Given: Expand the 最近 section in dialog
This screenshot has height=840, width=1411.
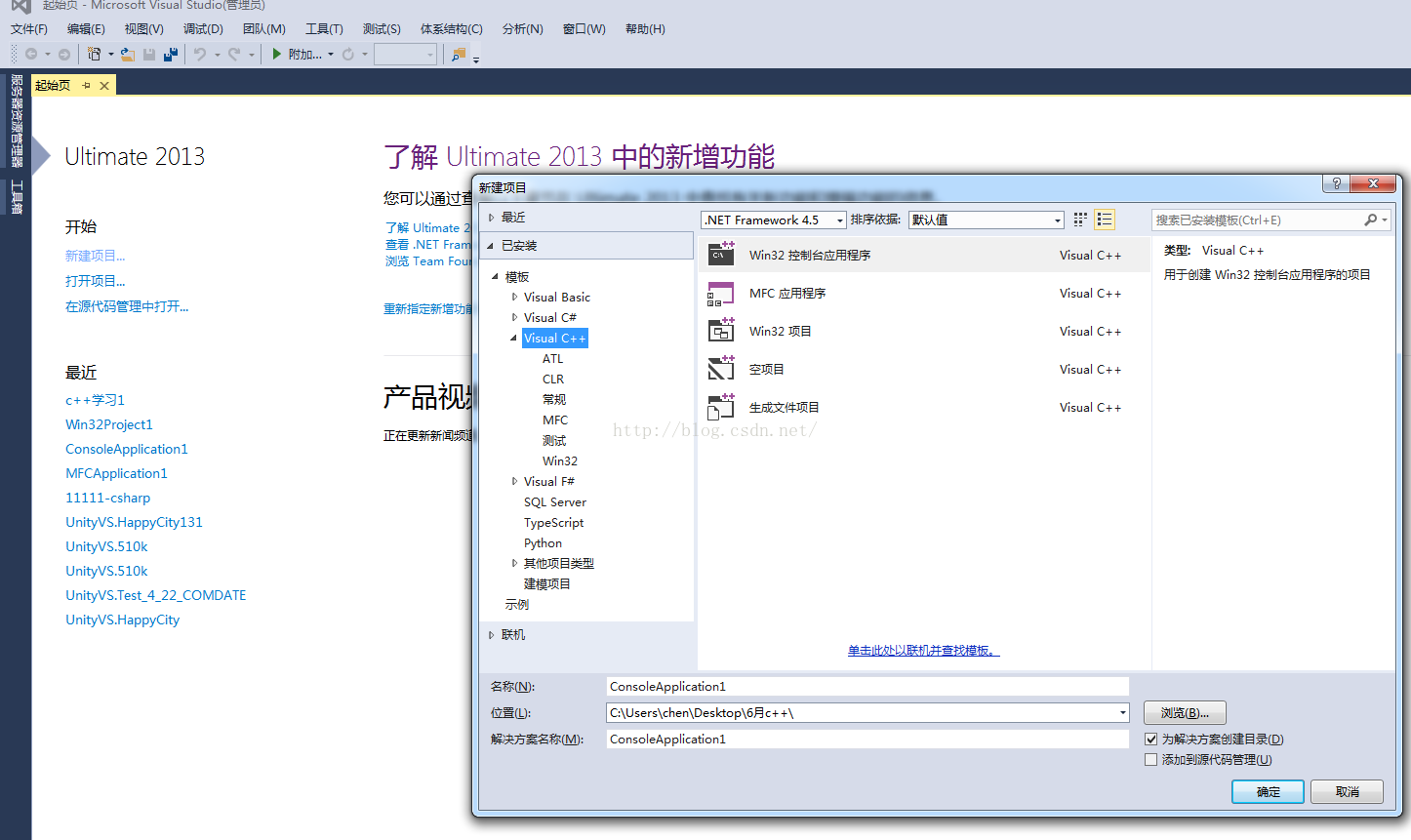Looking at the screenshot, I should (491, 218).
